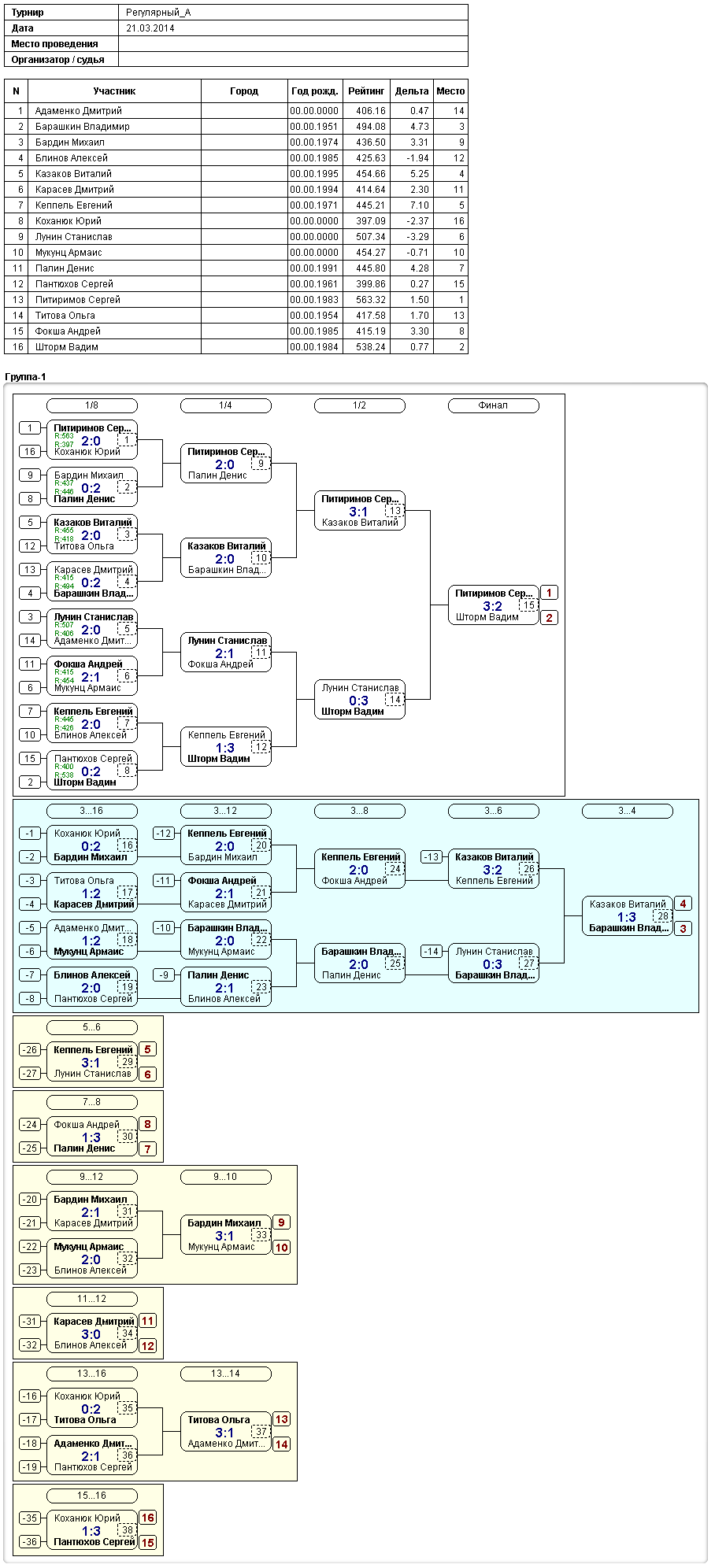The height and width of the screenshot is (1568, 715).
Task: Open quarterfinal Кеппель Евгений vs Шторм 1:3
Action: 226,747
